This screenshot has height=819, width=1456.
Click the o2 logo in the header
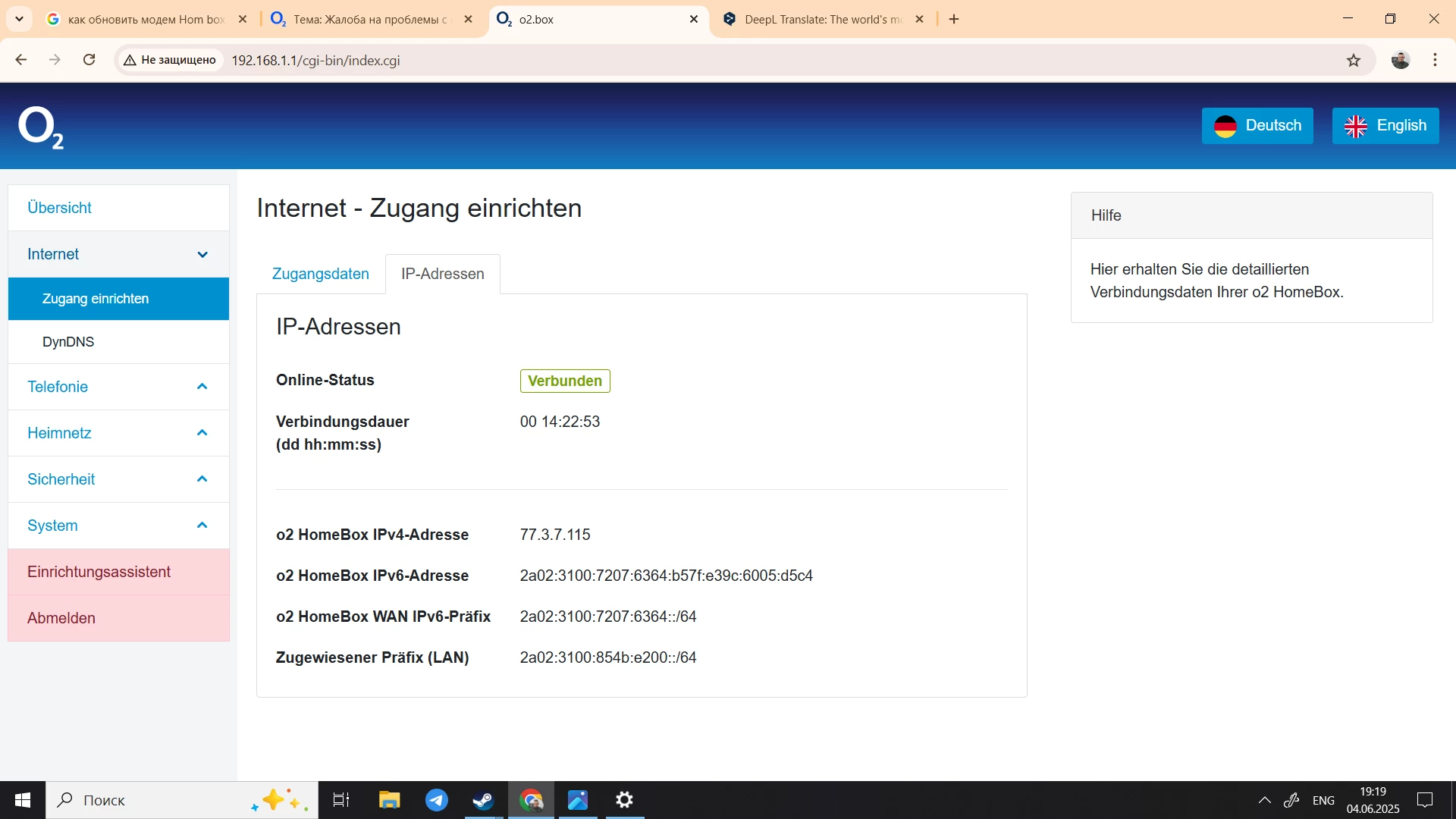click(x=40, y=127)
